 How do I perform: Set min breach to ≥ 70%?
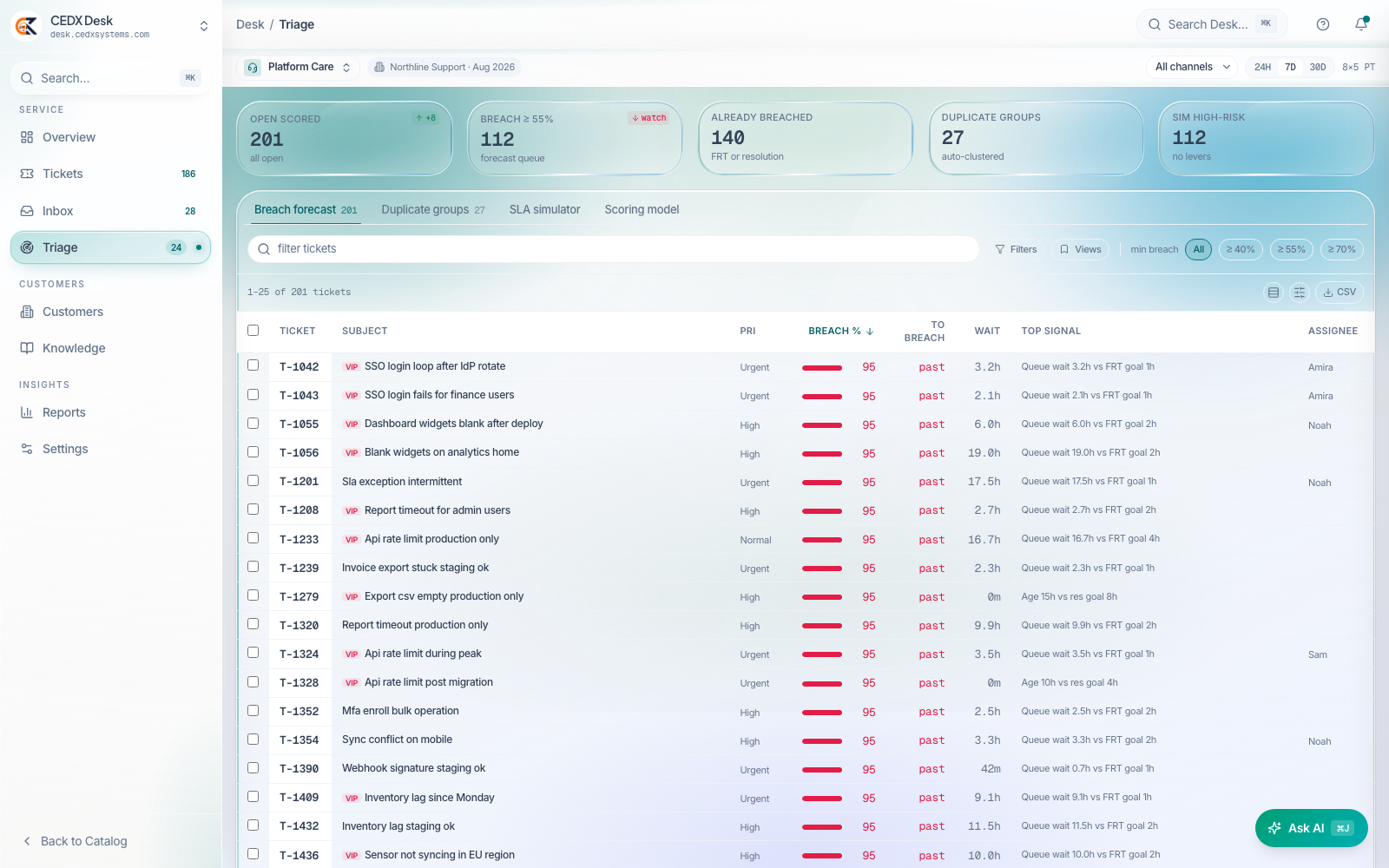click(1342, 249)
